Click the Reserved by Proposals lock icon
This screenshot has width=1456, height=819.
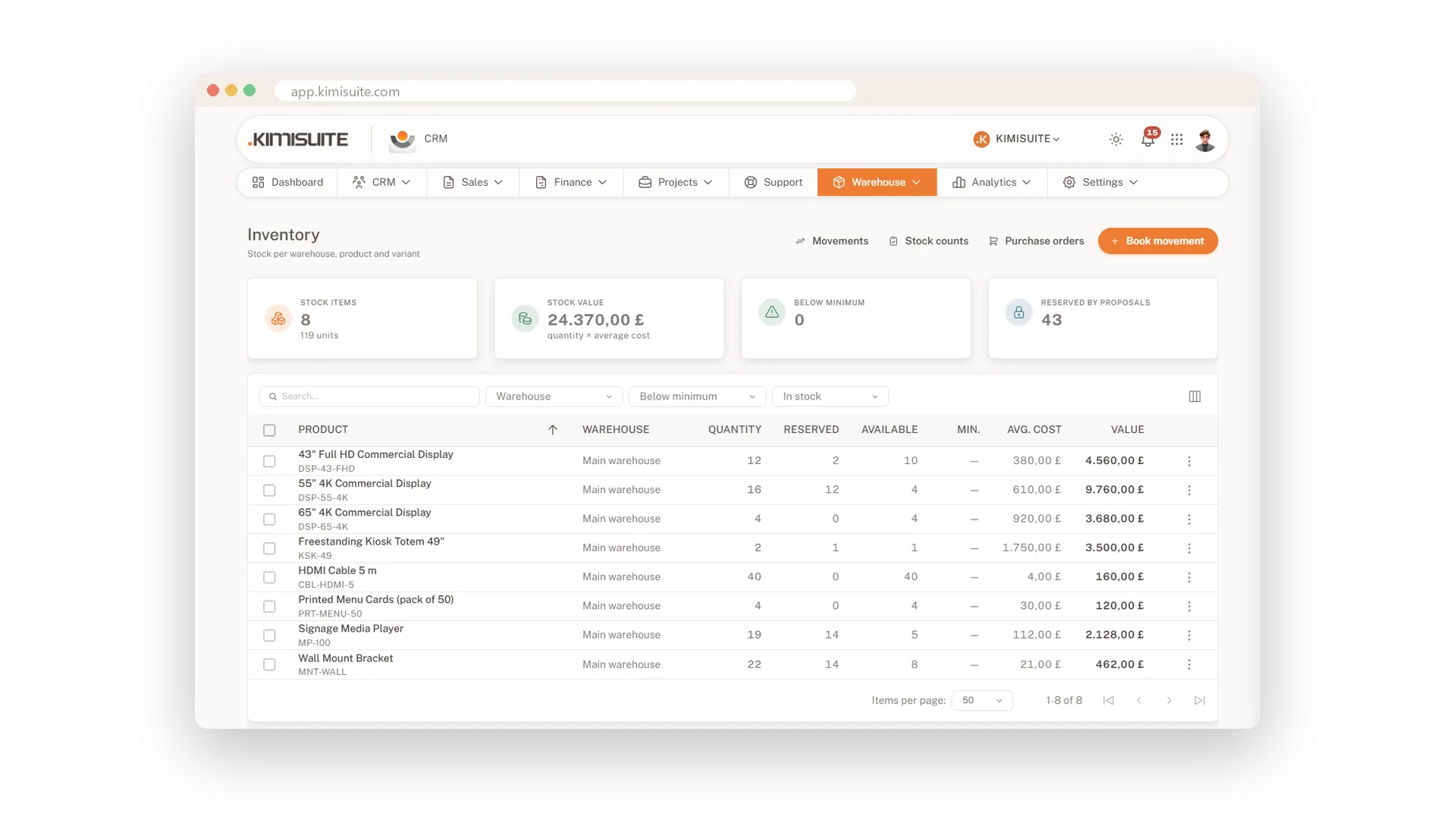pyautogui.click(x=1018, y=312)
